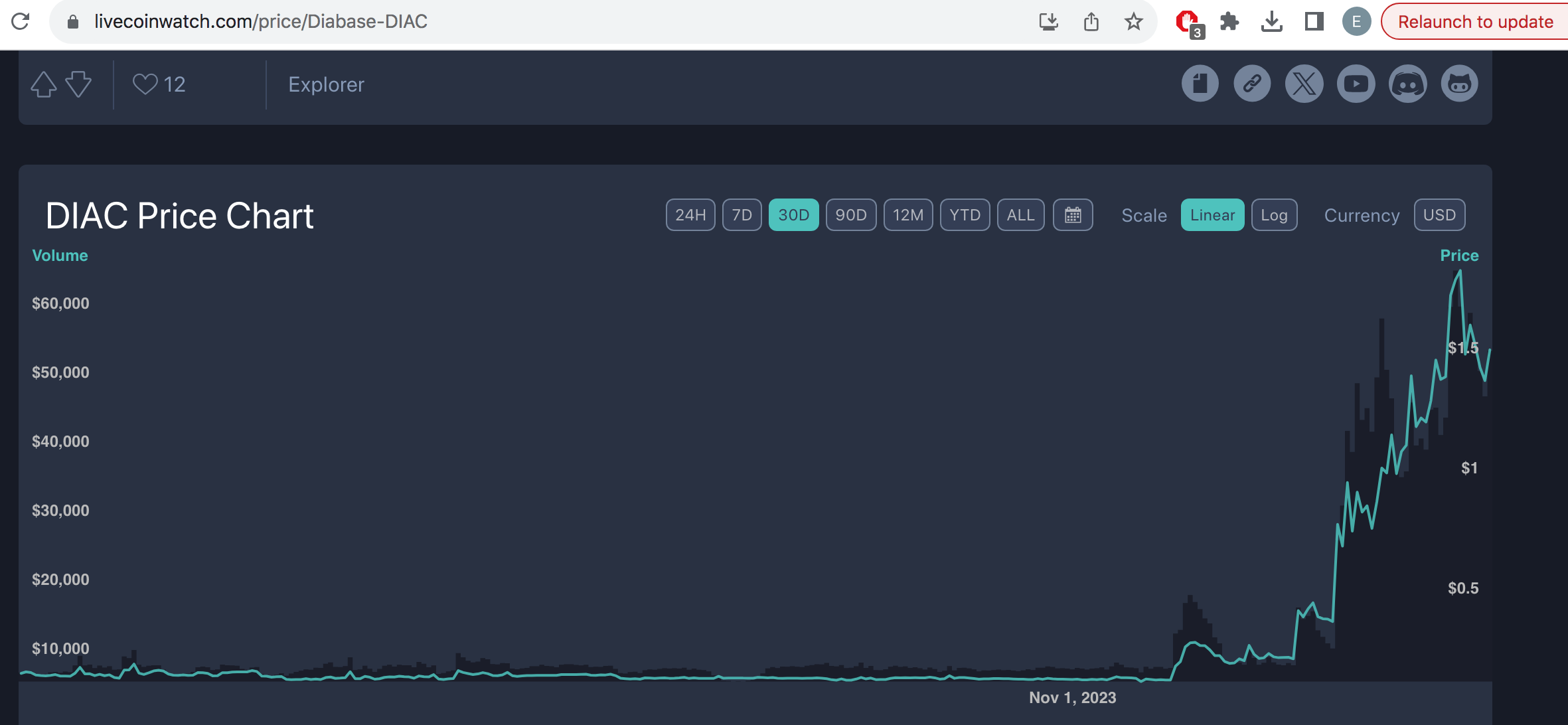The image size is (1568, 725).
Task: Open the browser profile E avatar
Action: (x=1356, y=22)
